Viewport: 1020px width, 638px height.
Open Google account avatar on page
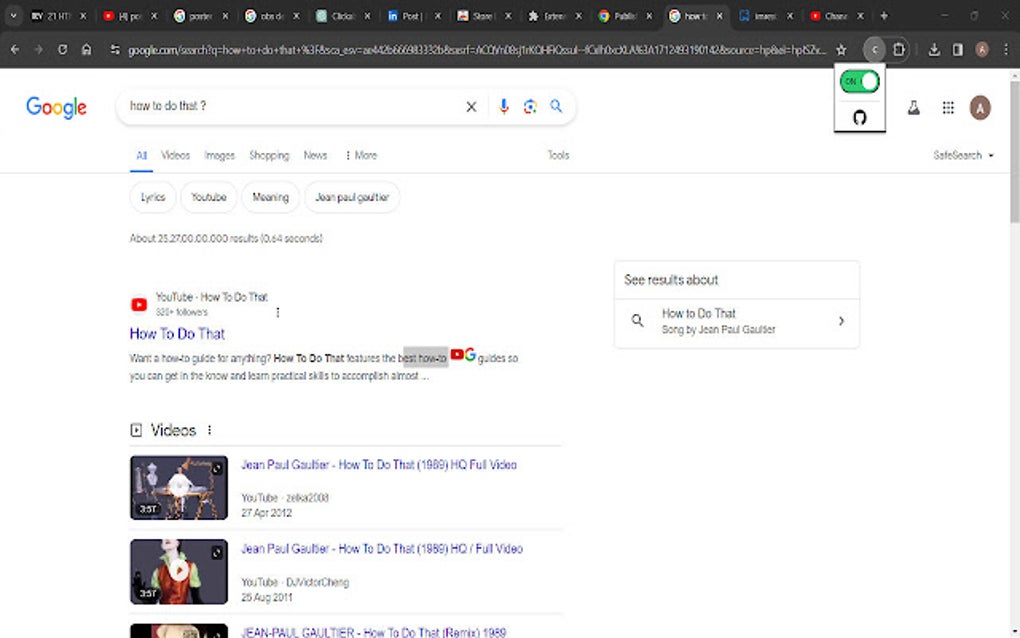(x=980, y=108)
